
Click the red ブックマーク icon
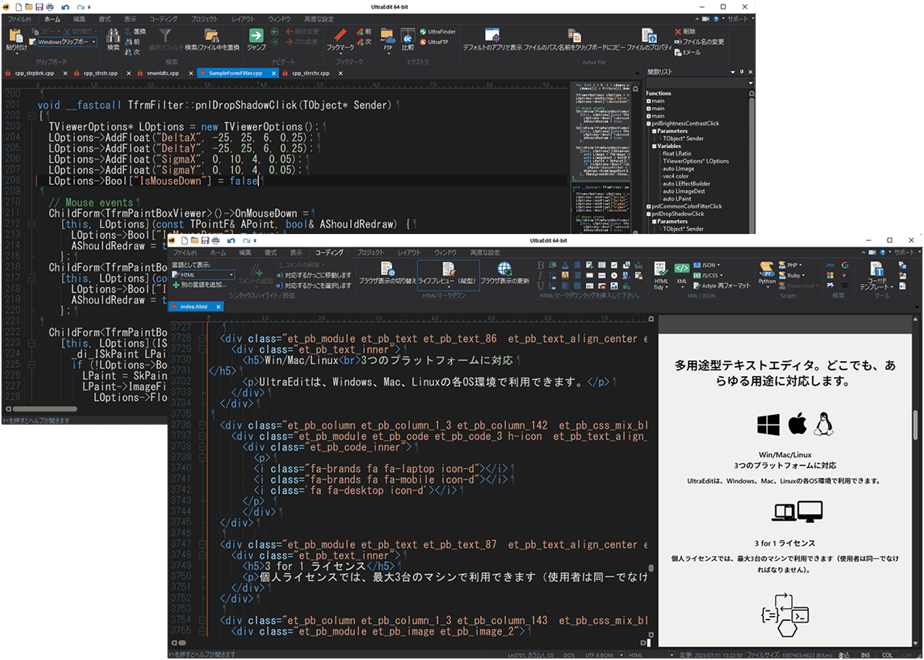coord(340,35)
